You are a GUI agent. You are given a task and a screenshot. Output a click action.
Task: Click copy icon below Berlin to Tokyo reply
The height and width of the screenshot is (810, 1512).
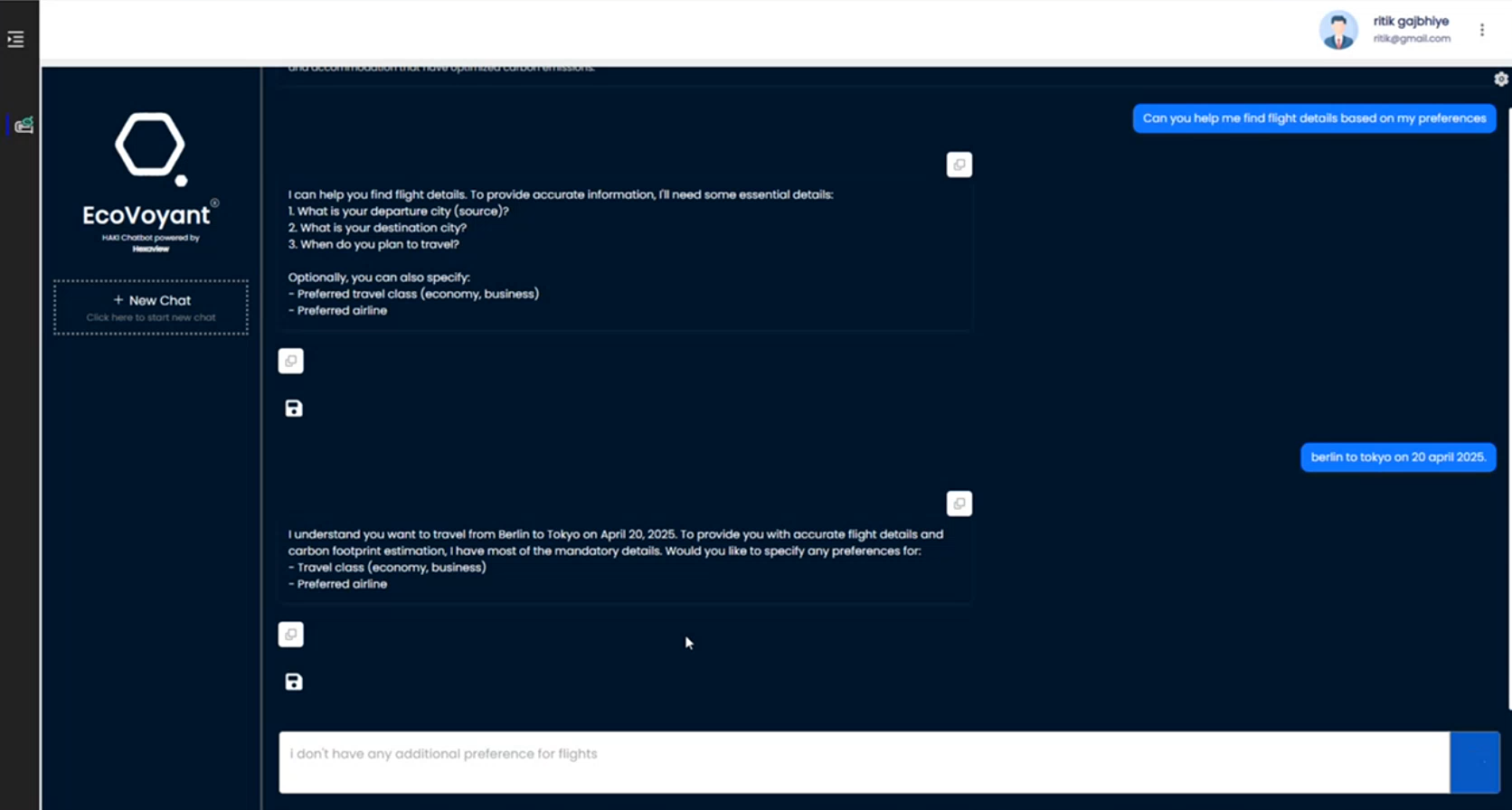(x=290, y=635)
